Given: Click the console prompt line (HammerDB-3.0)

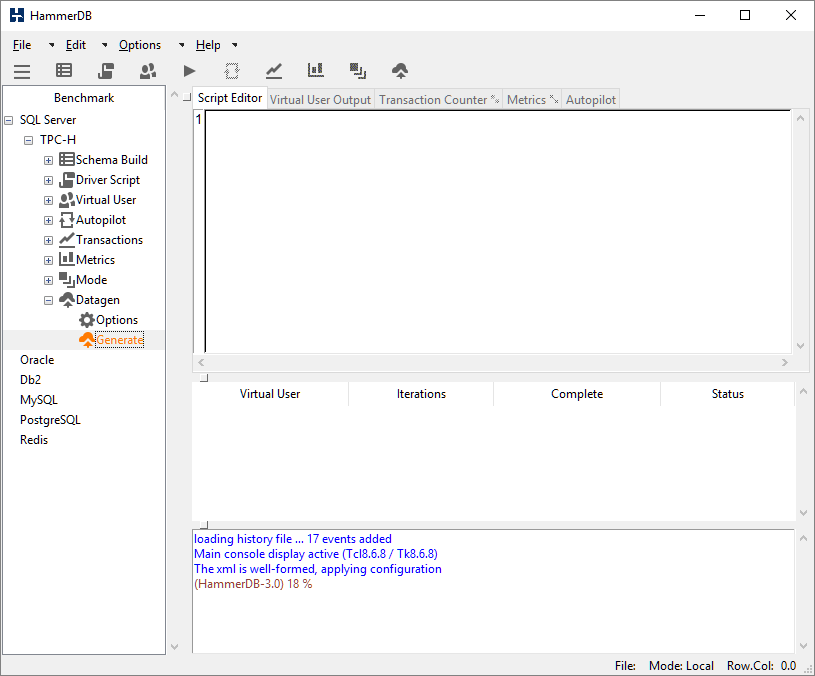Looking at the screenshot, I should tap(253, 584).
